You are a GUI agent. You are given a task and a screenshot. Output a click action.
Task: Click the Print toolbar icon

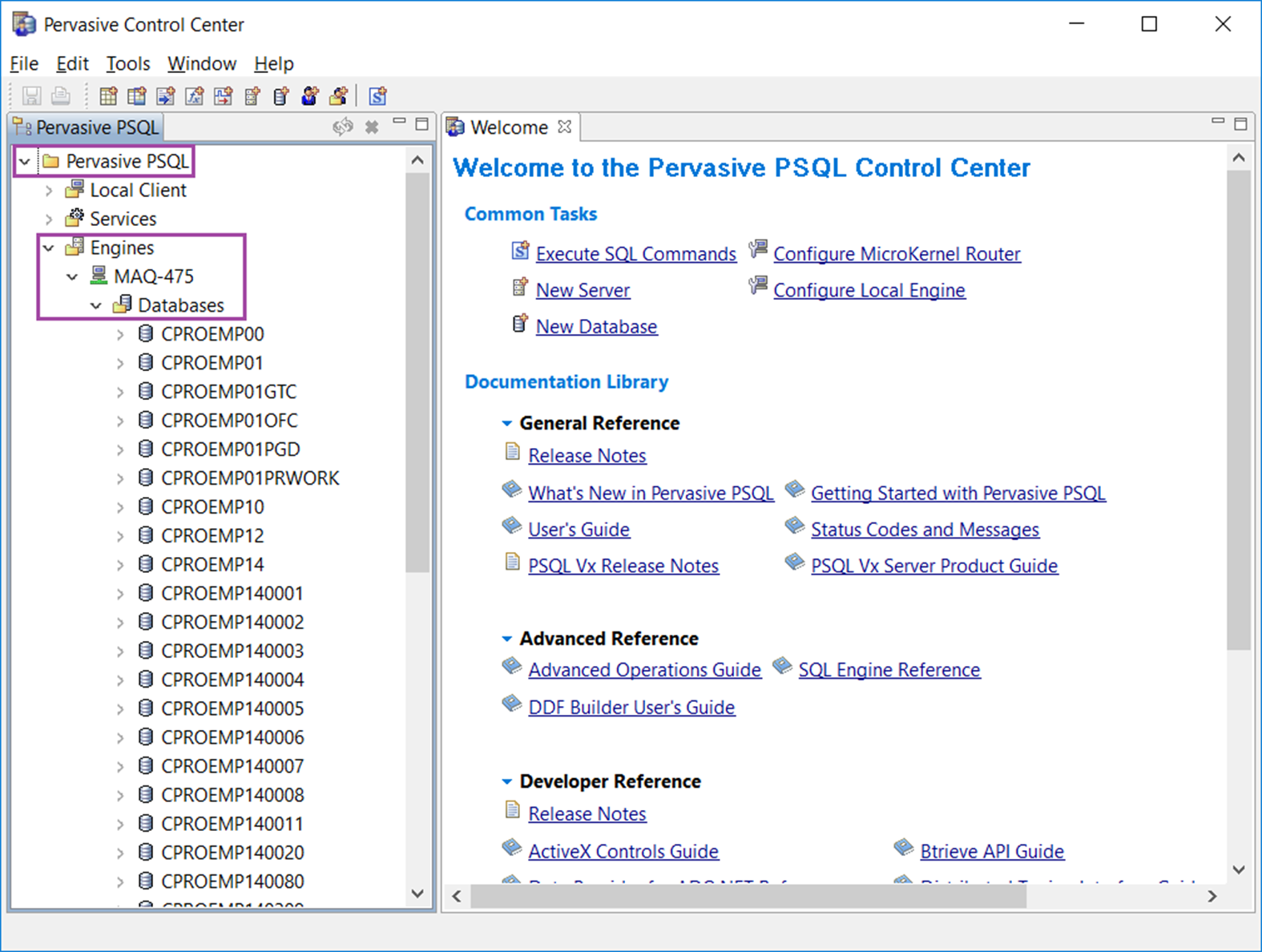[61, 96]
